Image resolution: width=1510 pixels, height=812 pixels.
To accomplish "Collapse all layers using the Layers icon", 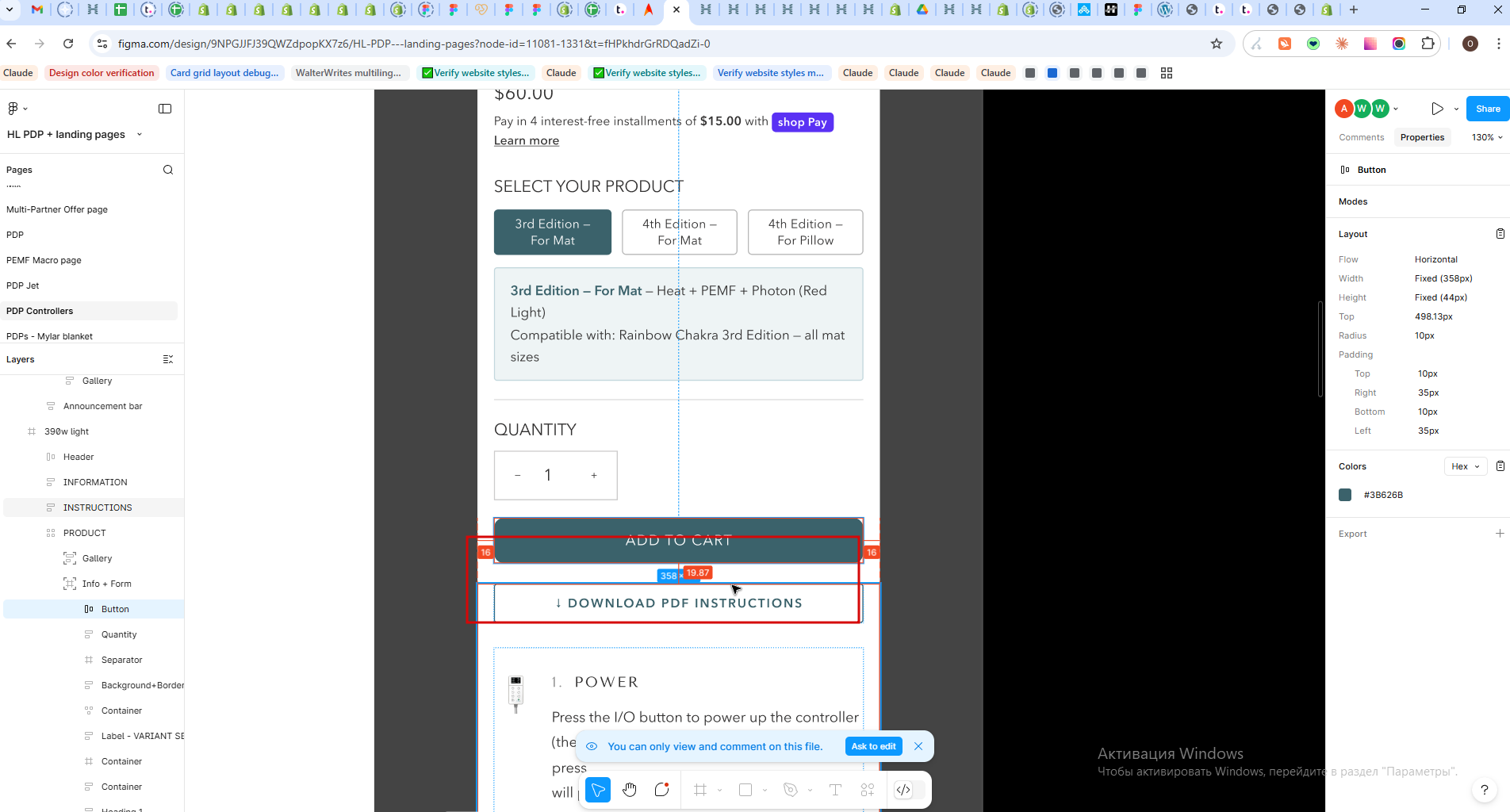I will (x=168, y=359).
